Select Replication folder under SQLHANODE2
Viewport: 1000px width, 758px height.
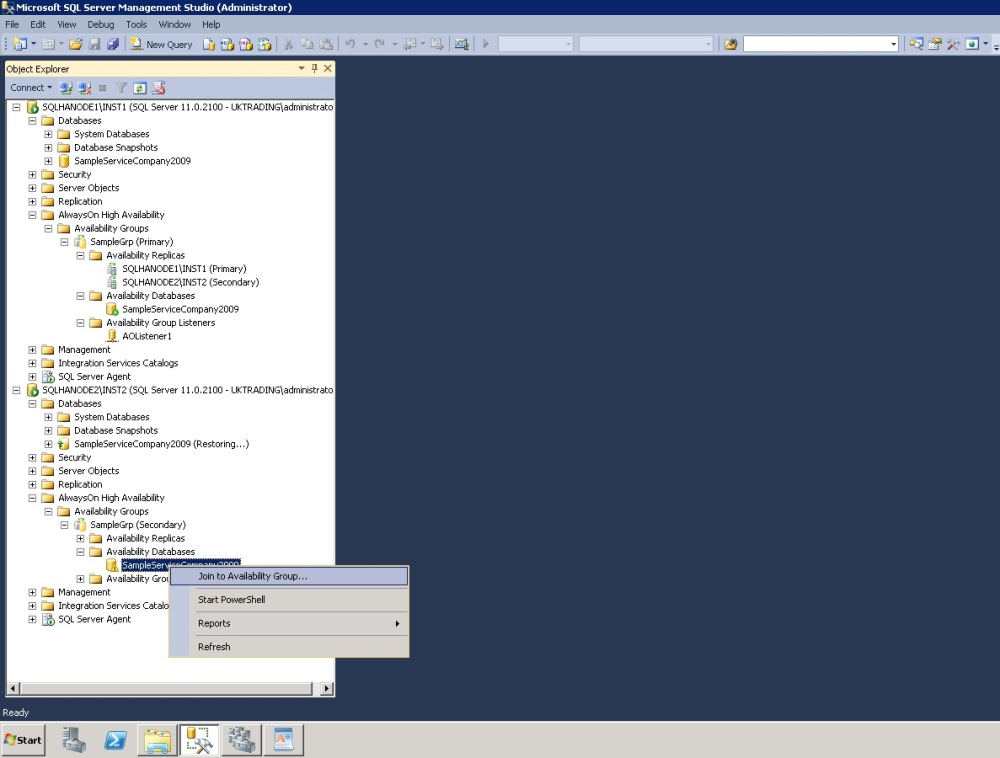[x=80, y=485]
